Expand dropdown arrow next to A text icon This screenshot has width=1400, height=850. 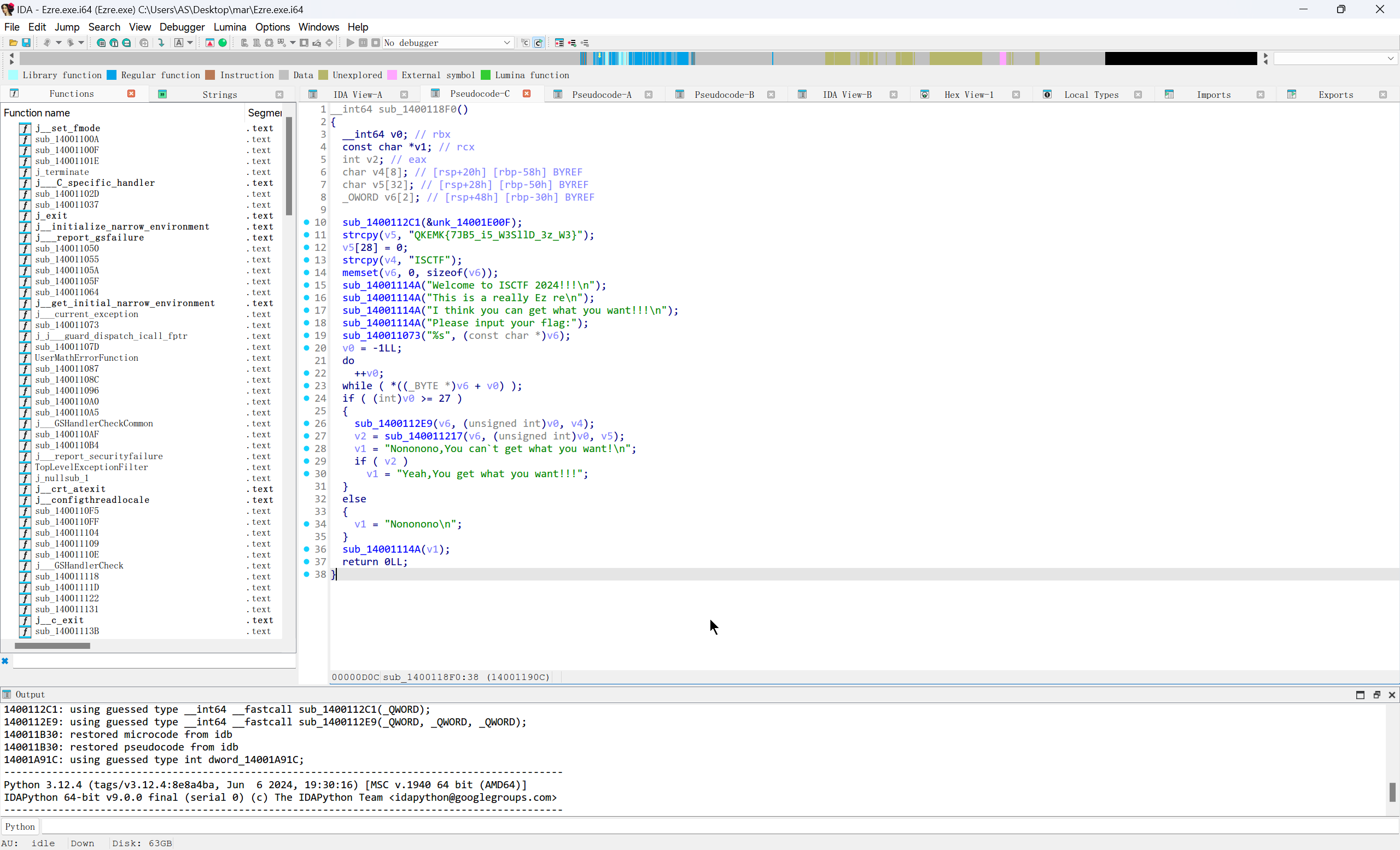coord(190,43)
